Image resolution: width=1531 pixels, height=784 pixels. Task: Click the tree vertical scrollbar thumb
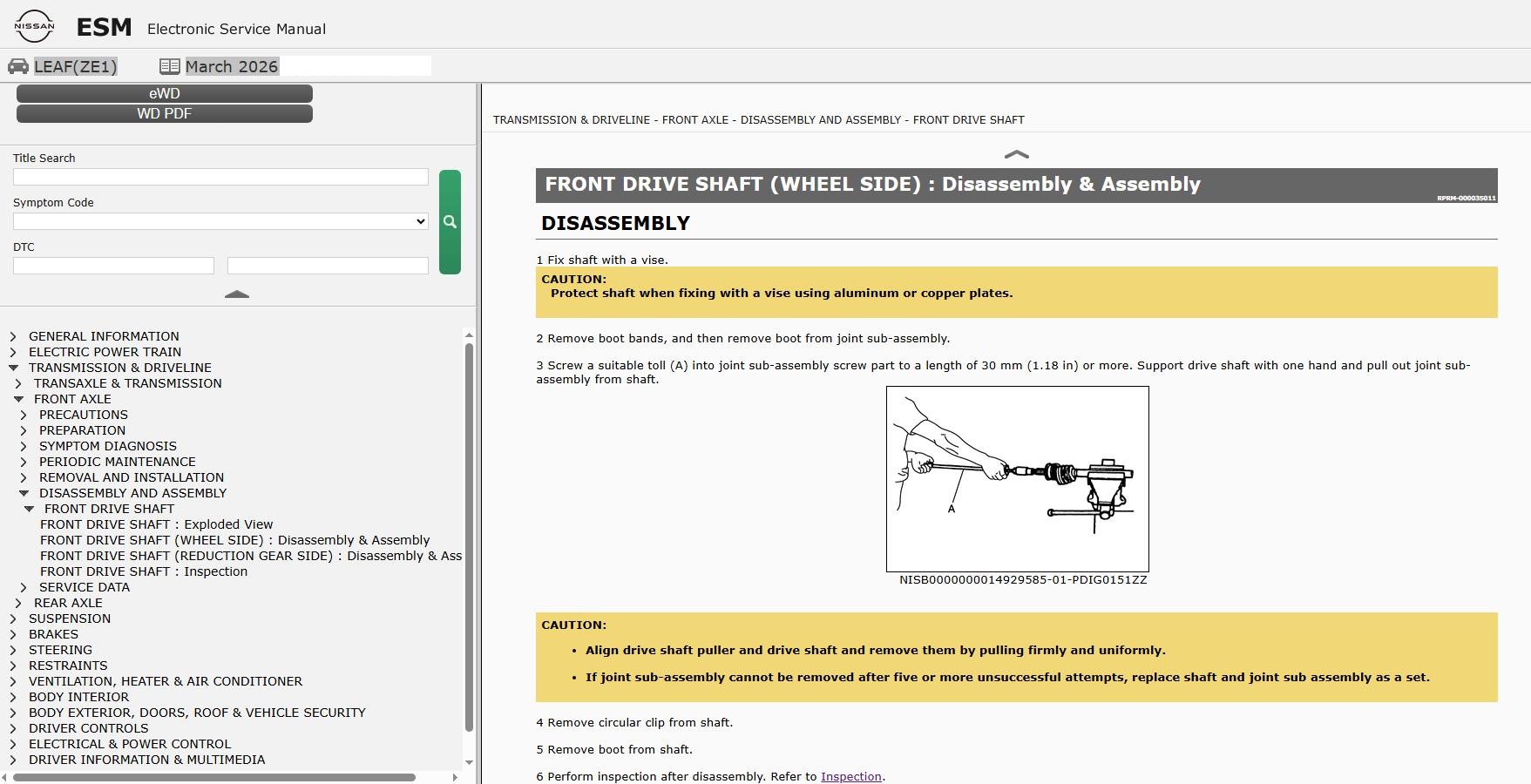pyautogui.click(x=469, y=537)
